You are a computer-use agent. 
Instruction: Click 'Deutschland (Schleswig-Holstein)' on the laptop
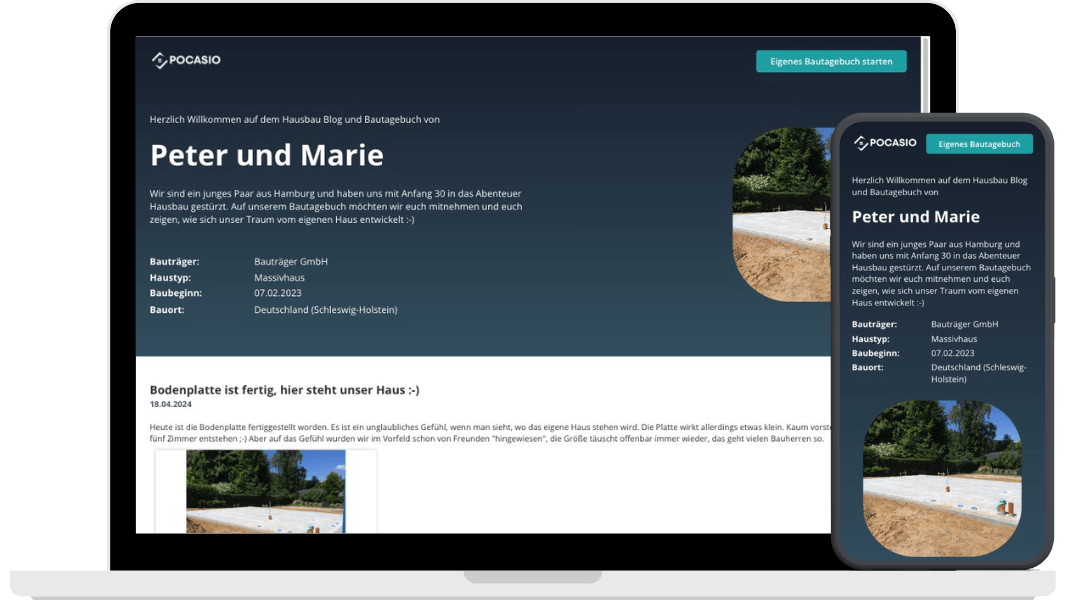pyautogui.click(x=326, y=310)
